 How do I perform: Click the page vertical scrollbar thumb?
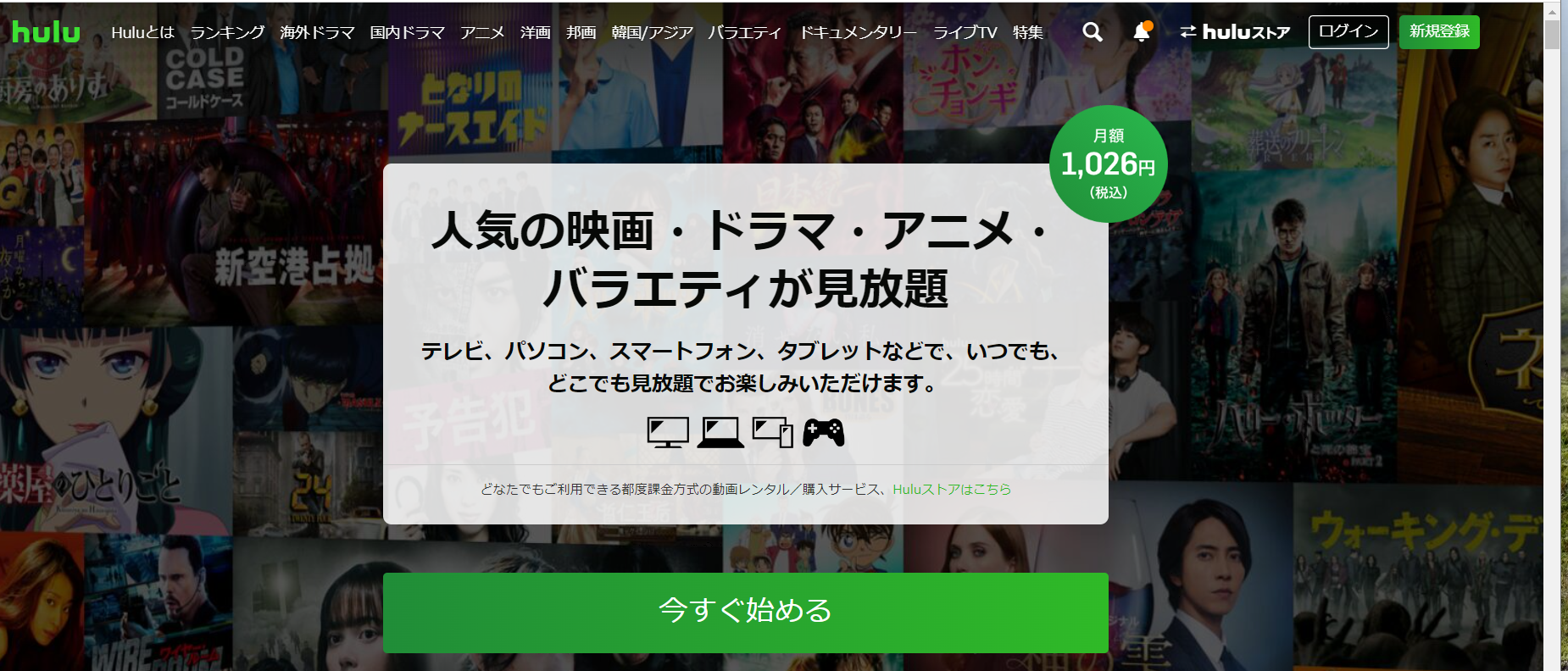[x=1553, y=35]
